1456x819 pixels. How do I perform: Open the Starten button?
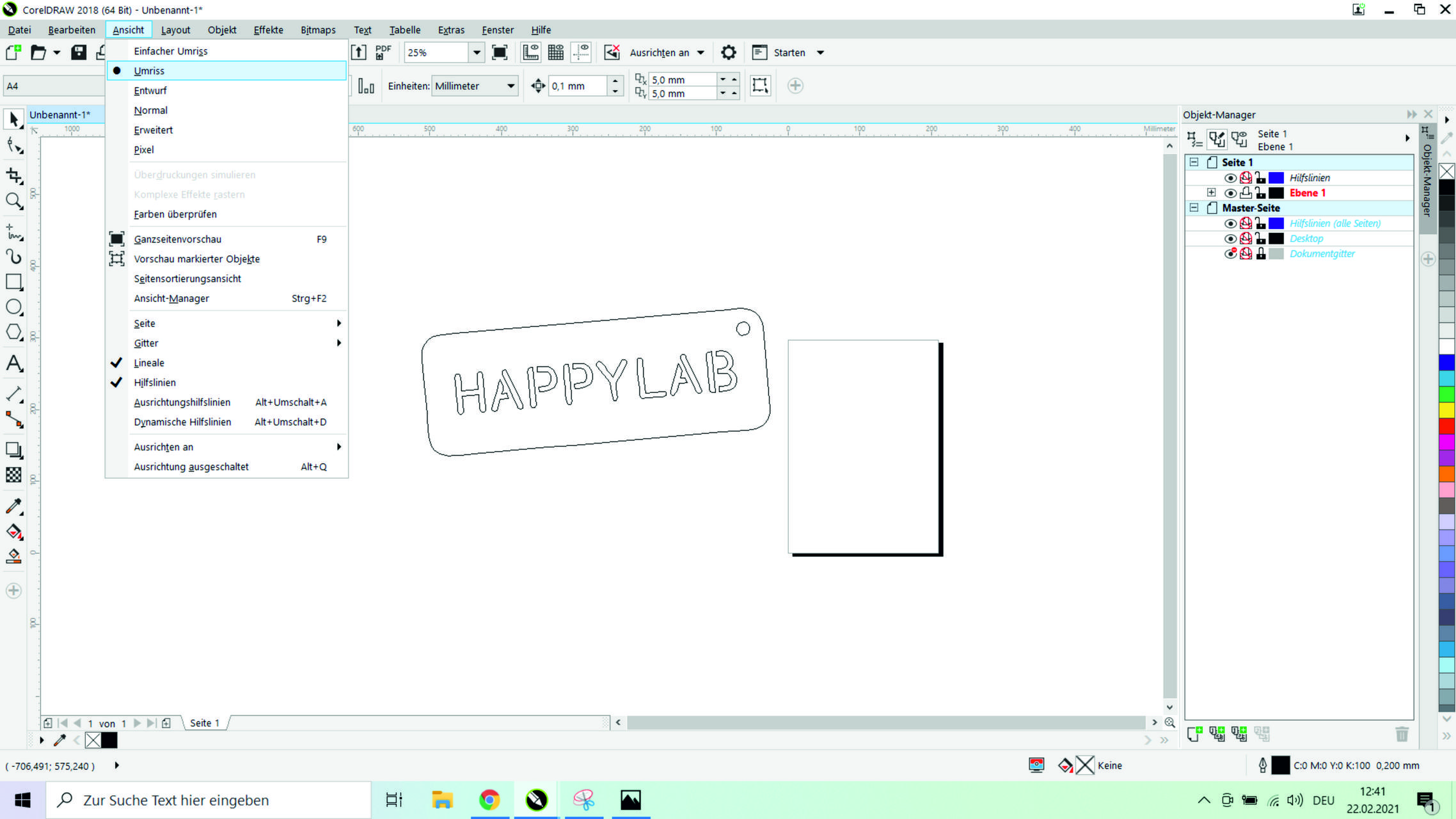click(x=789, y=52)
